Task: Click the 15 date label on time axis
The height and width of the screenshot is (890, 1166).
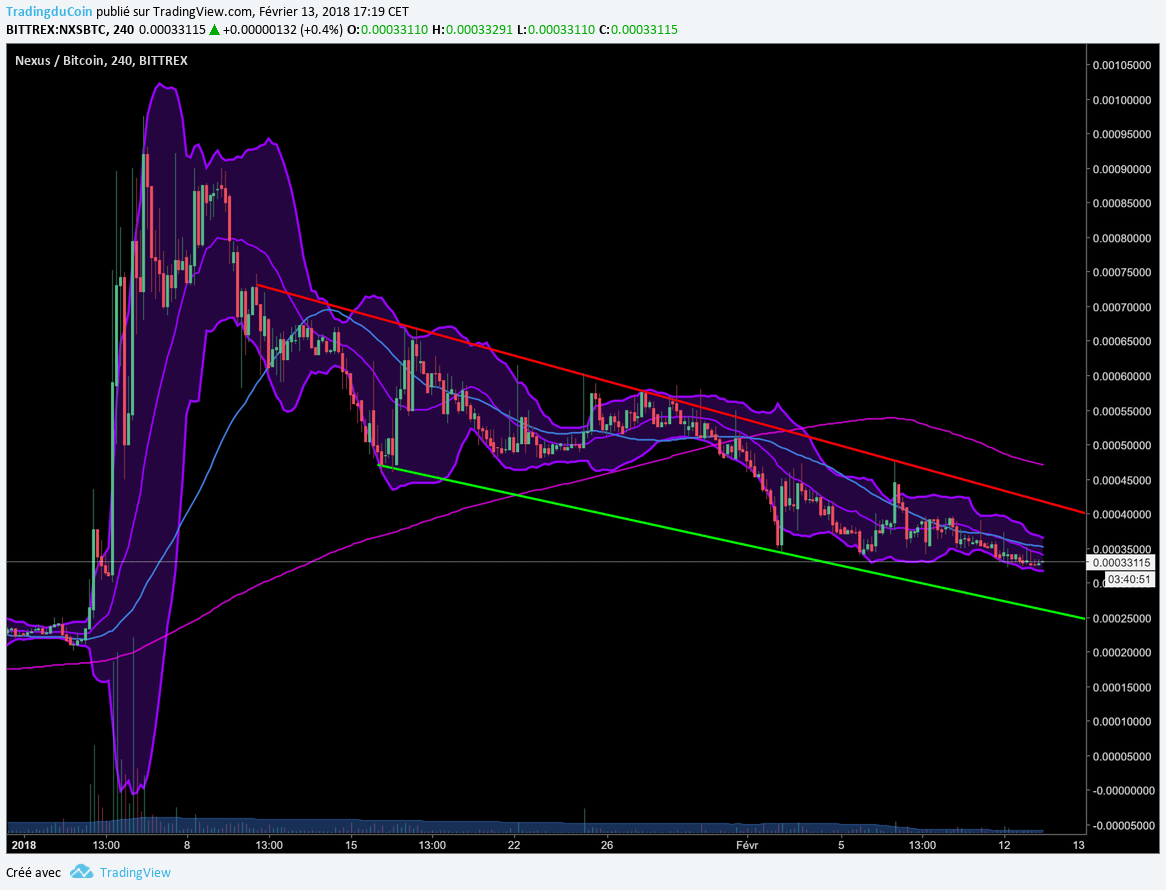Action: 351,845
